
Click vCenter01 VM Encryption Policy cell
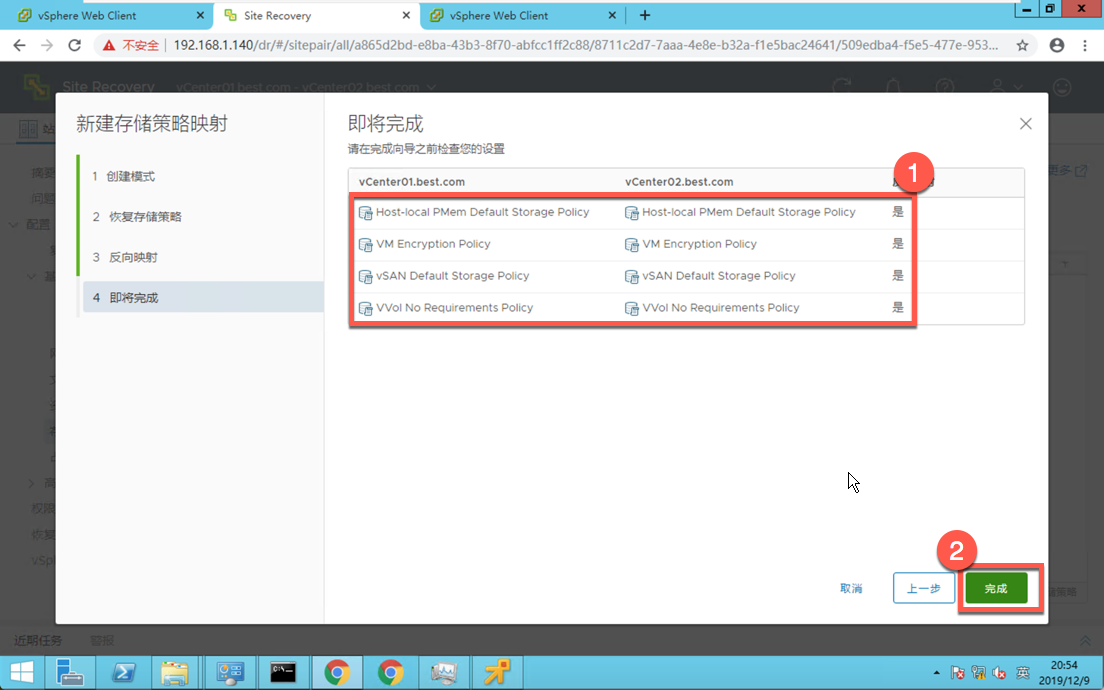(x=433, y=244)
